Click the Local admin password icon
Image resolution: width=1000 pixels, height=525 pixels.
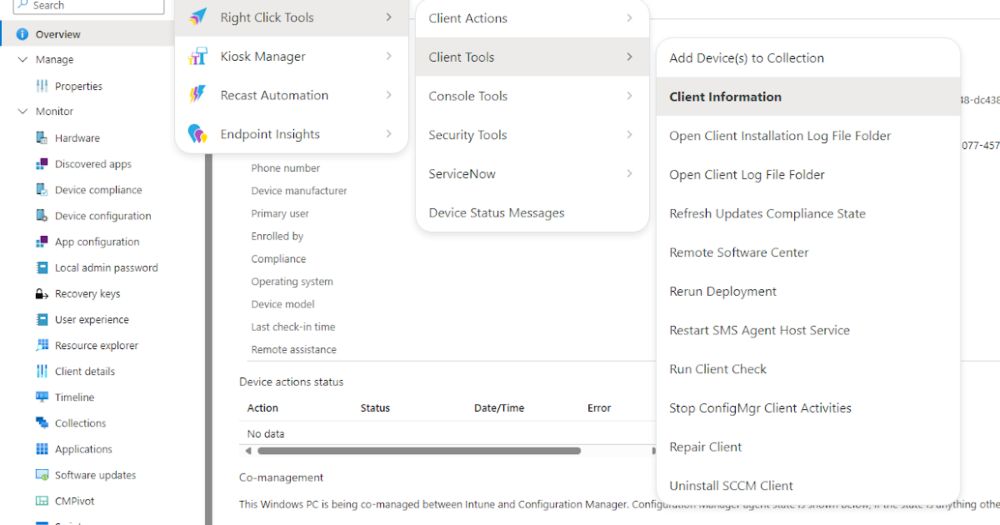42,268
